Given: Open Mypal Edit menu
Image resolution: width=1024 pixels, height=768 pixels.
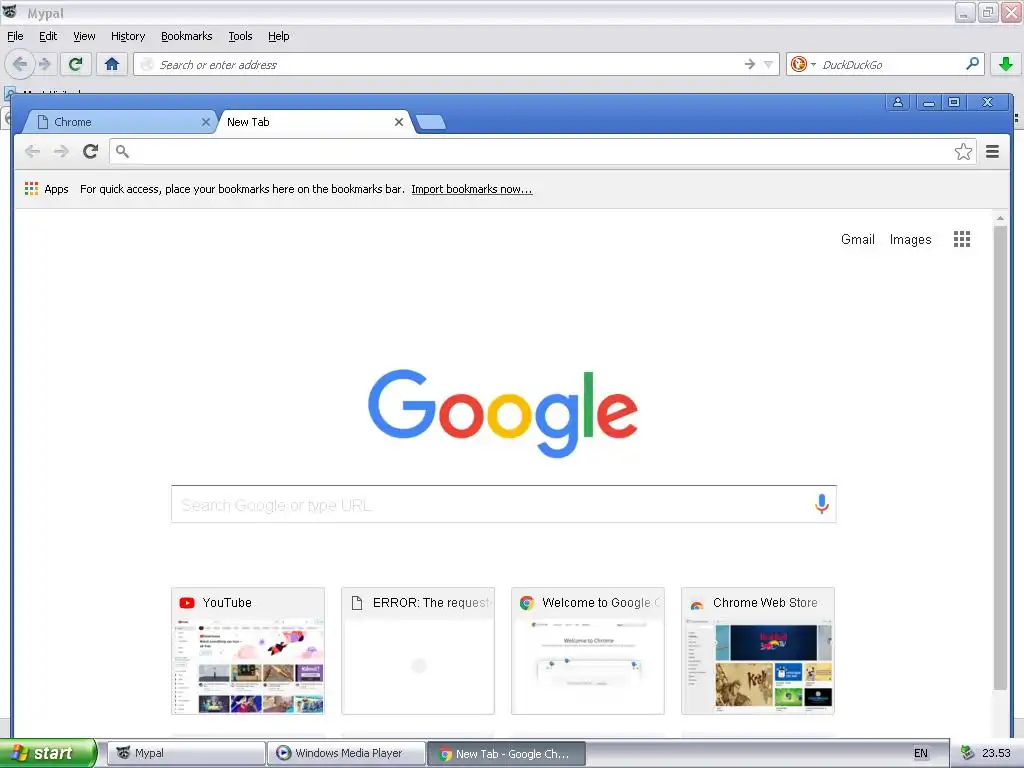Looking at the screenshot, I should coord(48,36).
